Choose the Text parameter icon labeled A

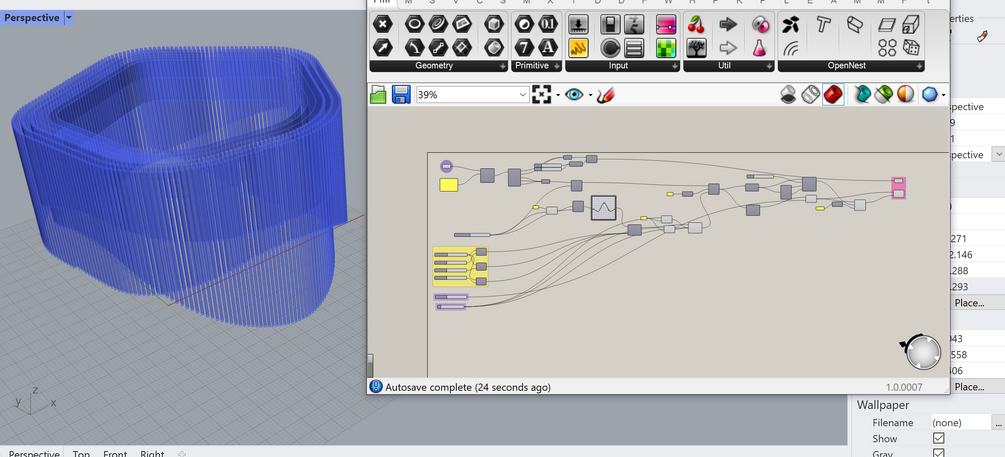pos(547,47)
